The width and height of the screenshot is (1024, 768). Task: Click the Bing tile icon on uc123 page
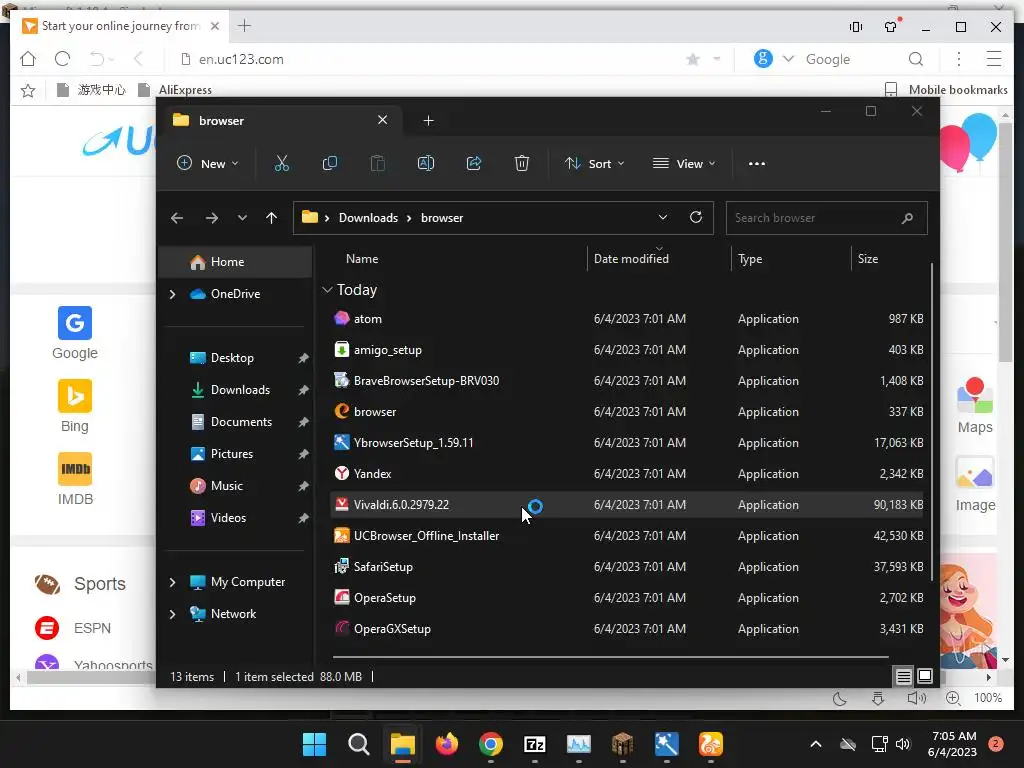(x=74, y=396)
